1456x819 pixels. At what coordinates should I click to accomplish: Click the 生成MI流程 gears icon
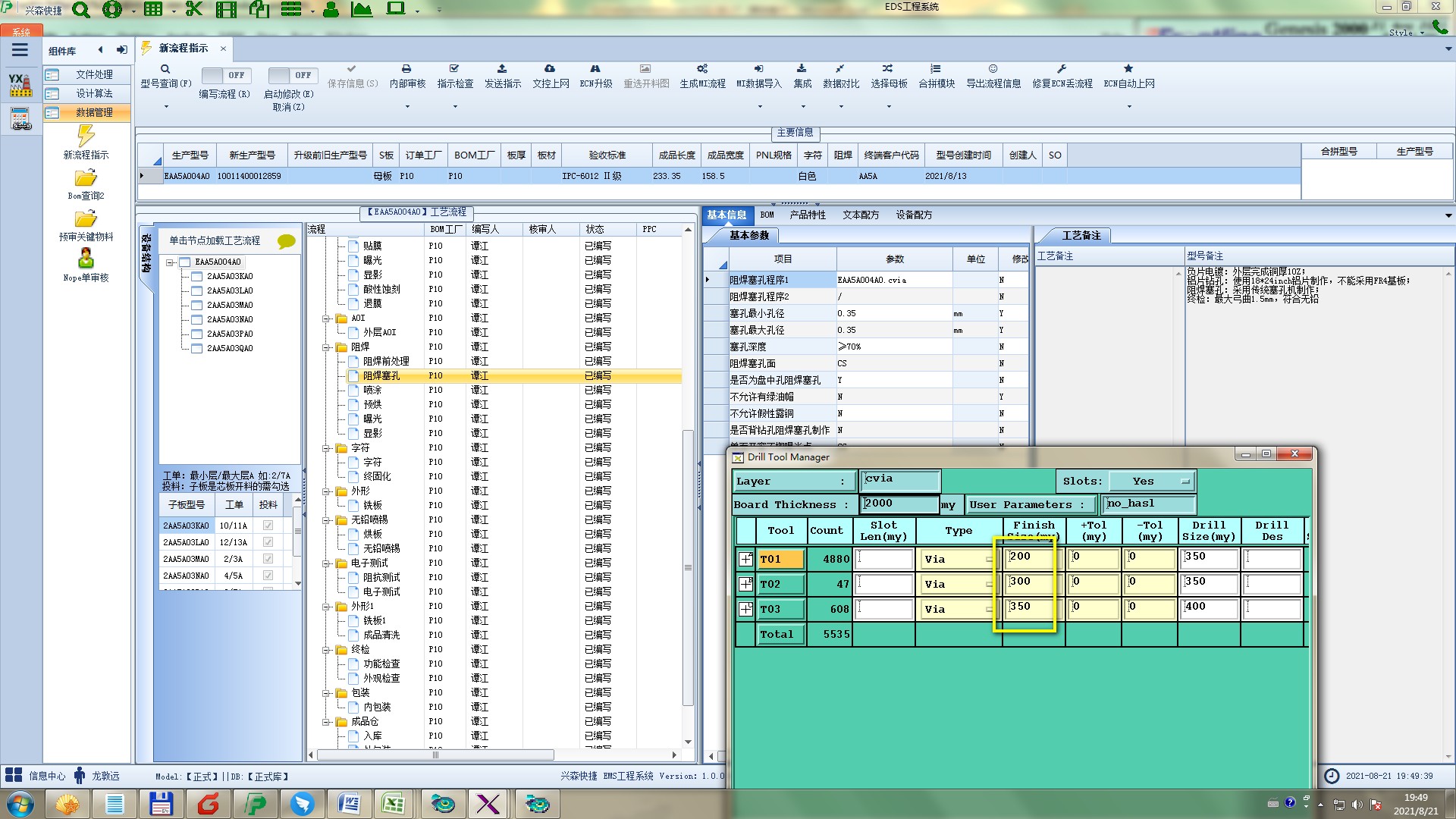click(702, 69)
